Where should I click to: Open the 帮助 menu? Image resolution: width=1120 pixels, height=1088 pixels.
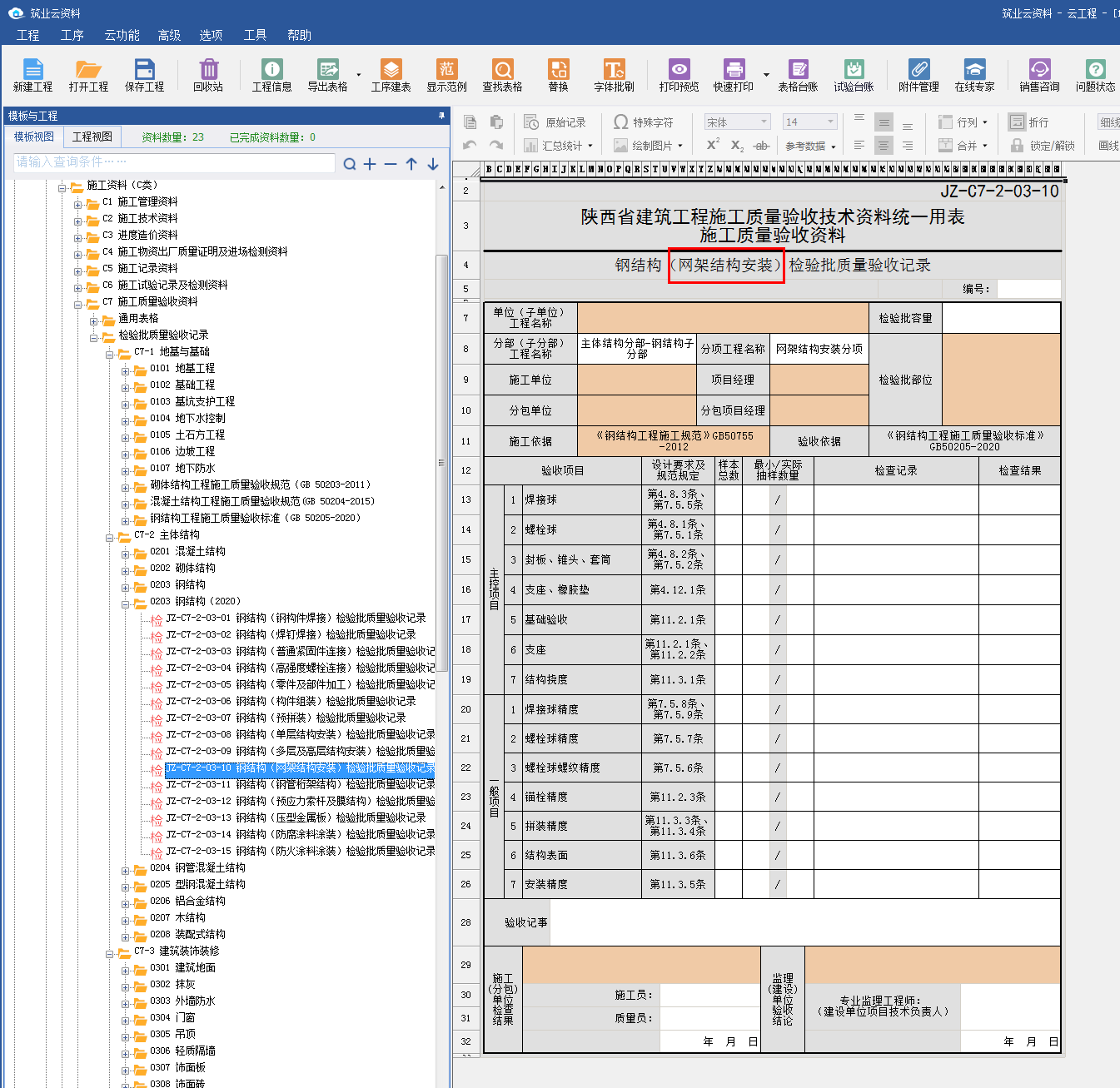299,35
